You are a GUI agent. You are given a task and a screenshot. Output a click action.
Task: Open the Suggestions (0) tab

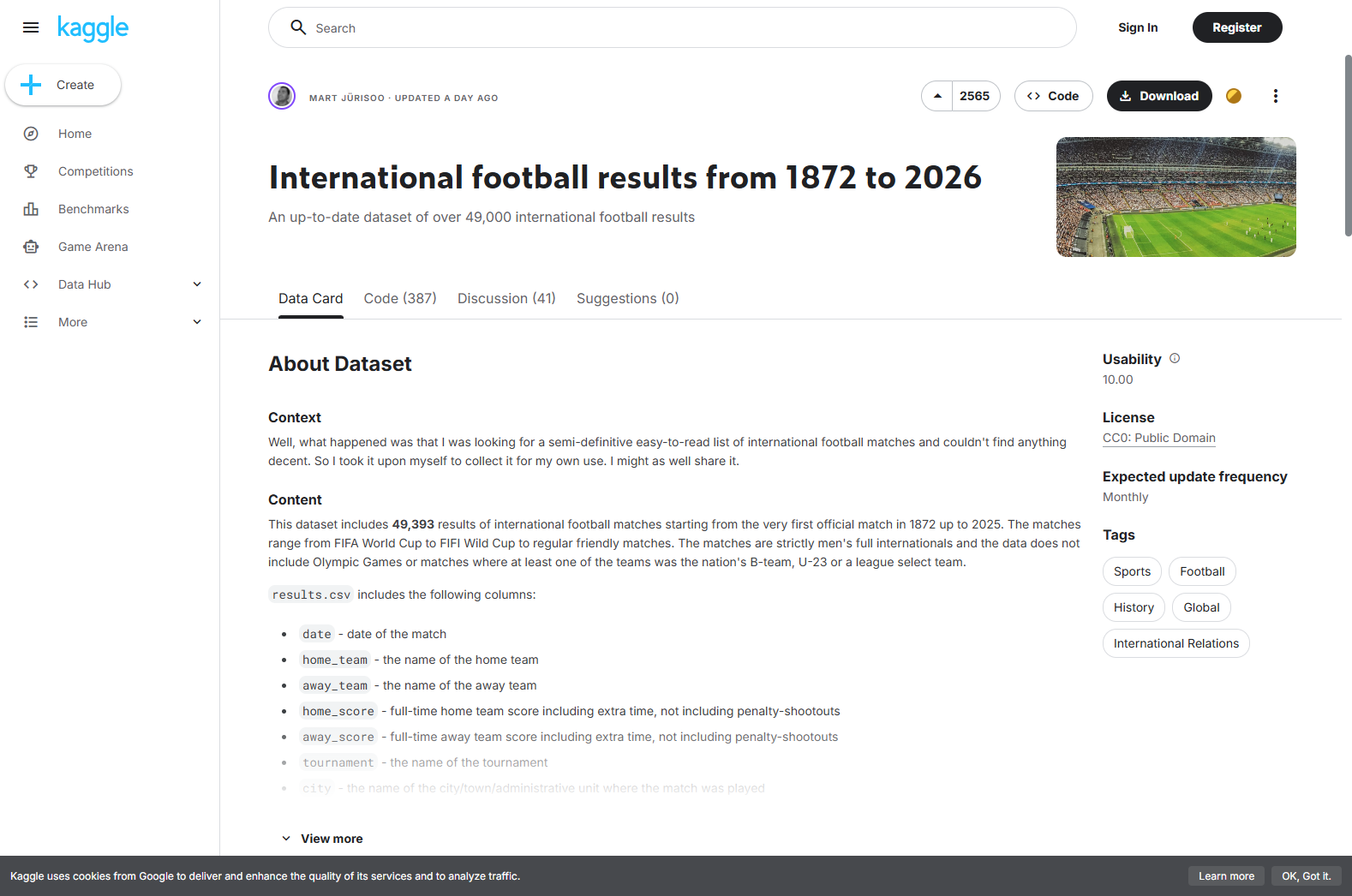(628, 298)
